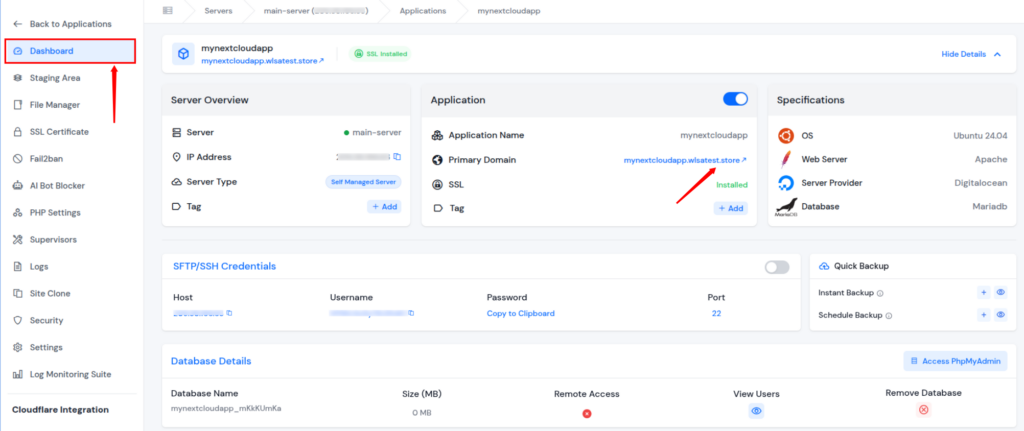
Task: Click the DigitalOcean provider icon
Action: tap(786, 183)
